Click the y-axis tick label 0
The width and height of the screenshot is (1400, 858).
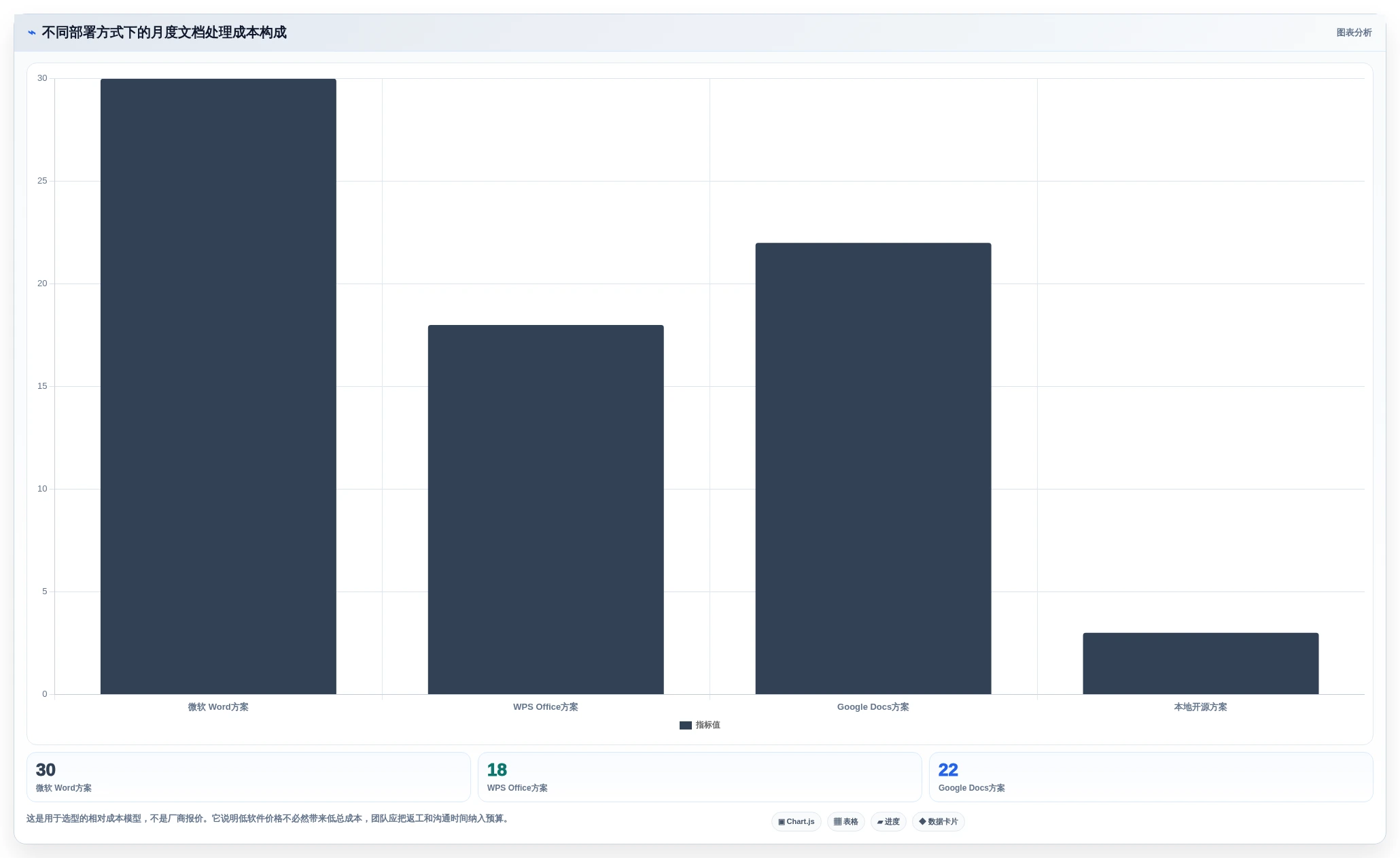(45, 694)
